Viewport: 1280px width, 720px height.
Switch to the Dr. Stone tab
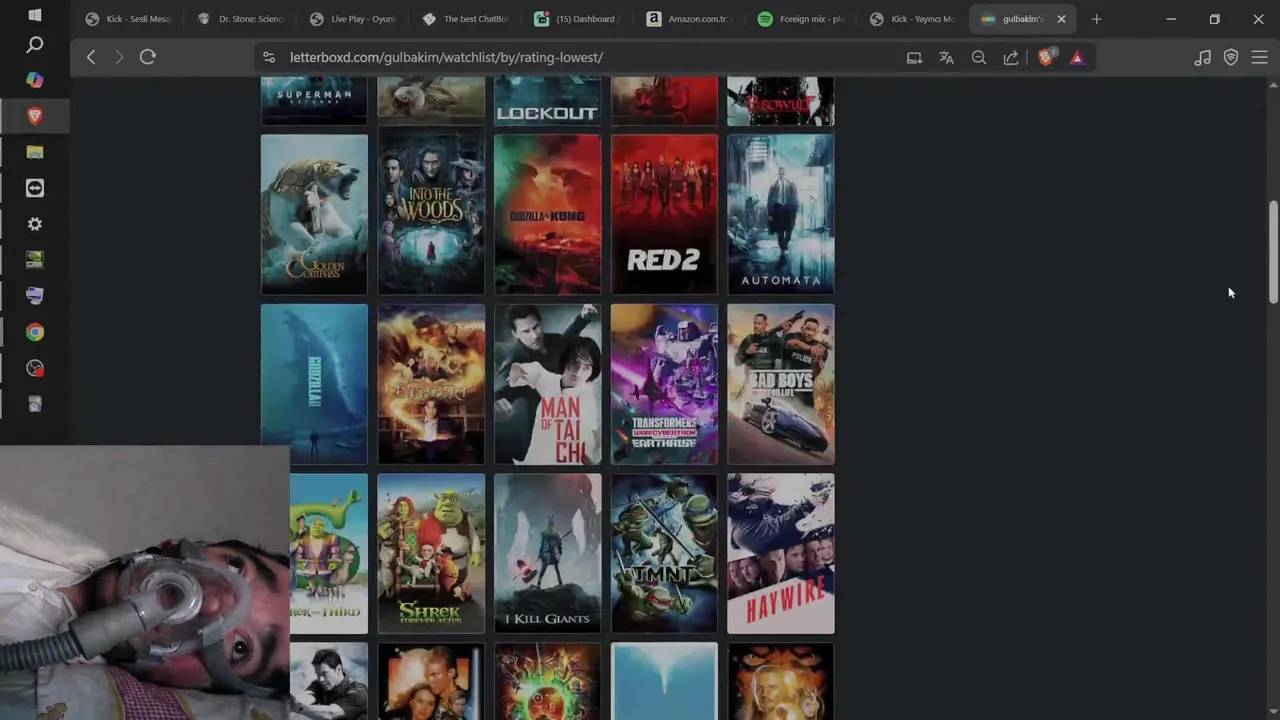click(x=241, y=19)
